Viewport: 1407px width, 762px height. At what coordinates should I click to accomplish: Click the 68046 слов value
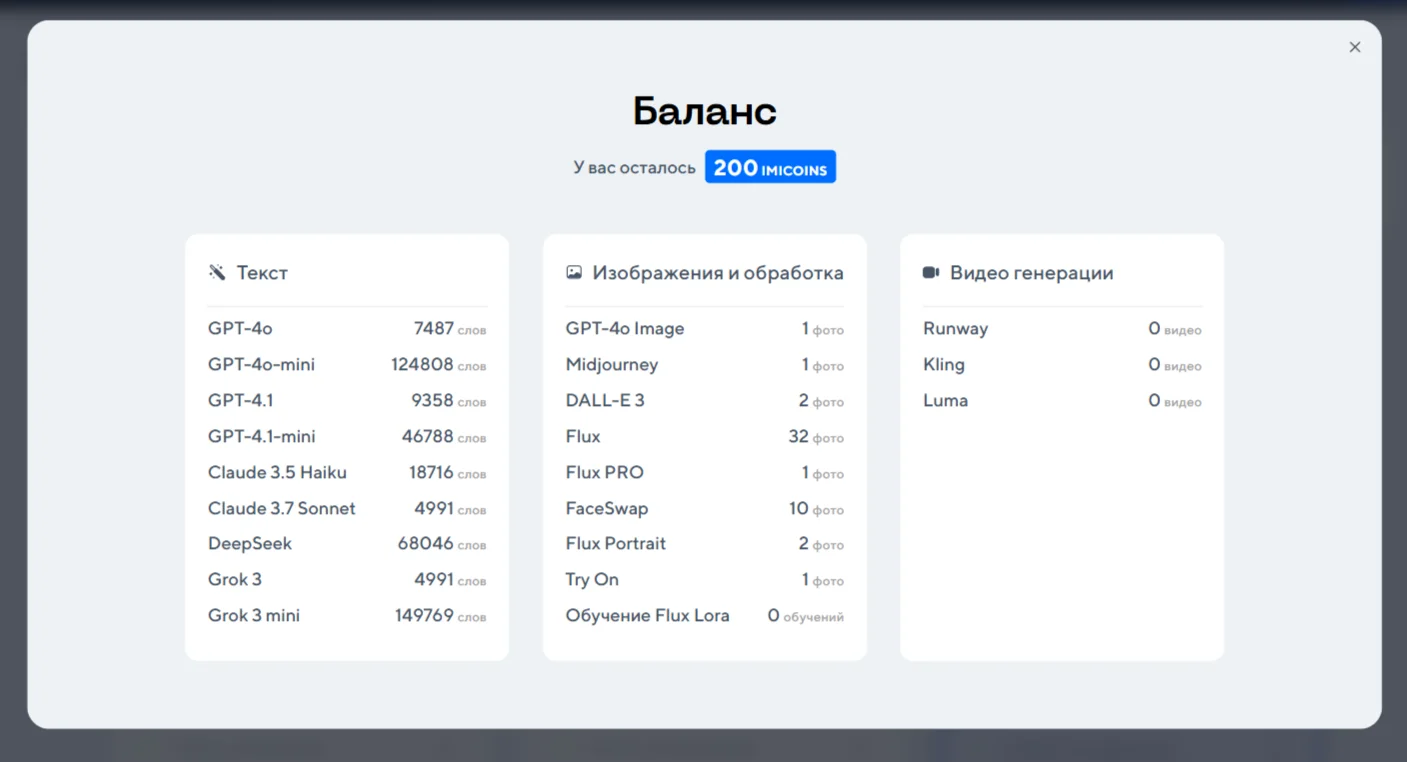pyautogui.click(x=442, y=544)
